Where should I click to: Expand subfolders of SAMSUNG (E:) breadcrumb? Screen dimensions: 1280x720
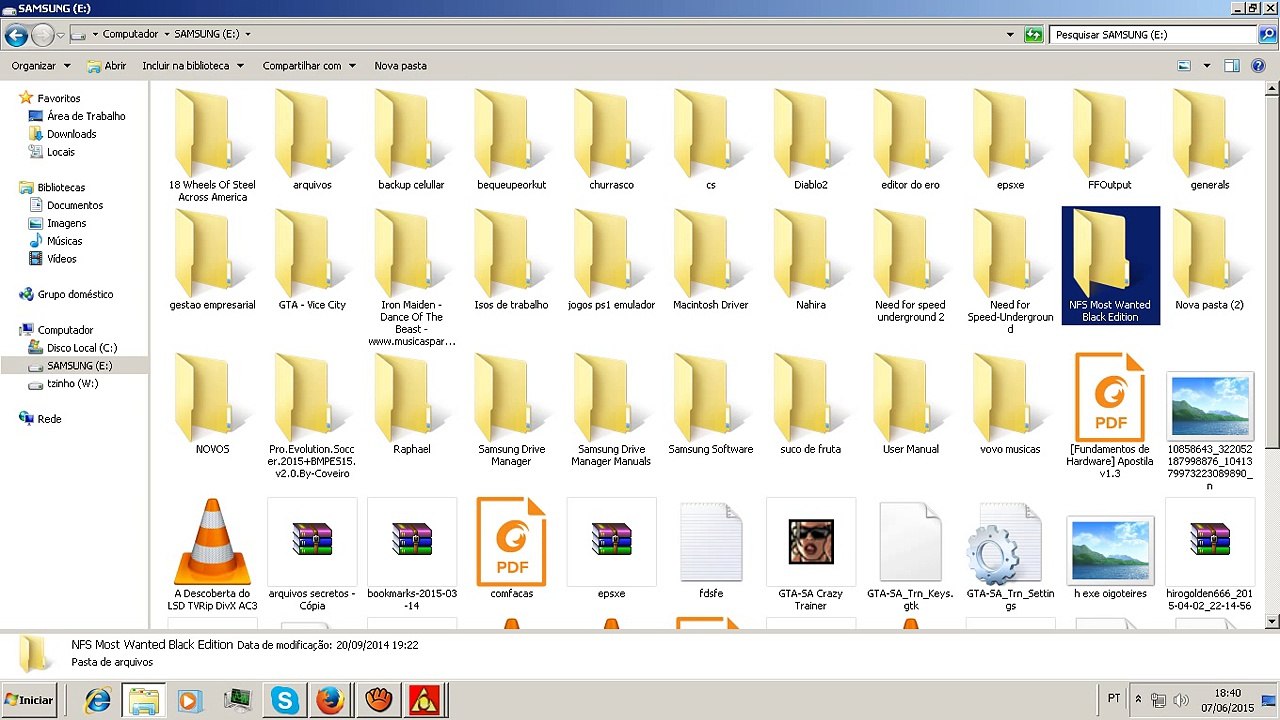click(247, 34)
